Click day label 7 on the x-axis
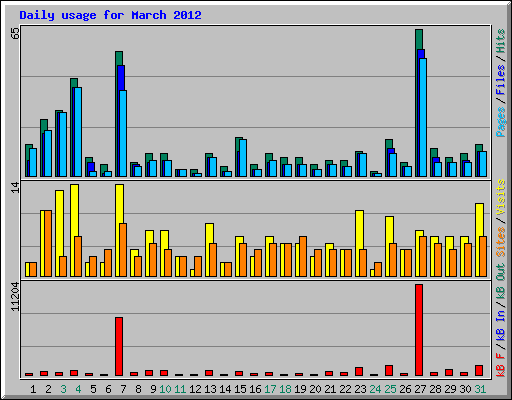512x400 pixels. (x=123, y=389)
